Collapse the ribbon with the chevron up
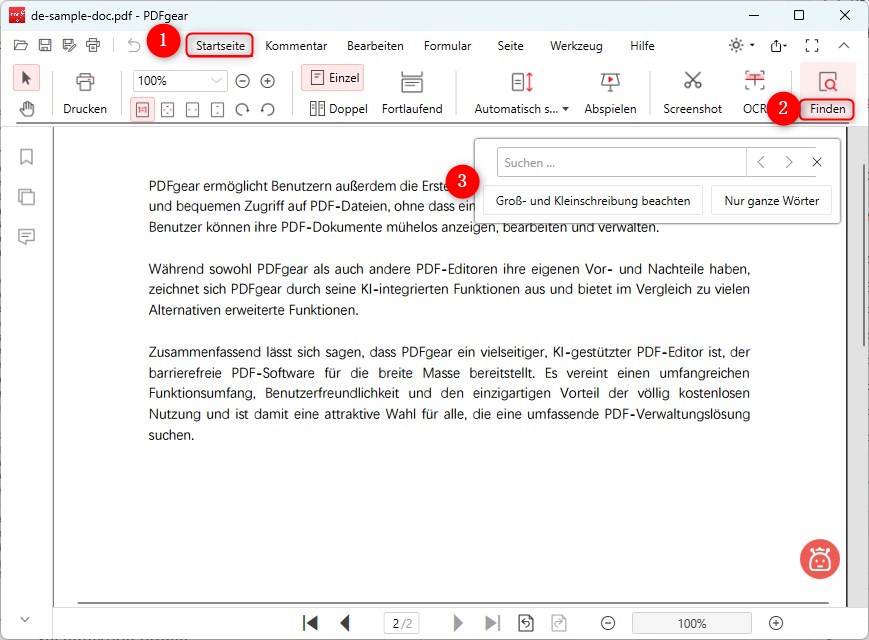 click(x=844, y=45)
